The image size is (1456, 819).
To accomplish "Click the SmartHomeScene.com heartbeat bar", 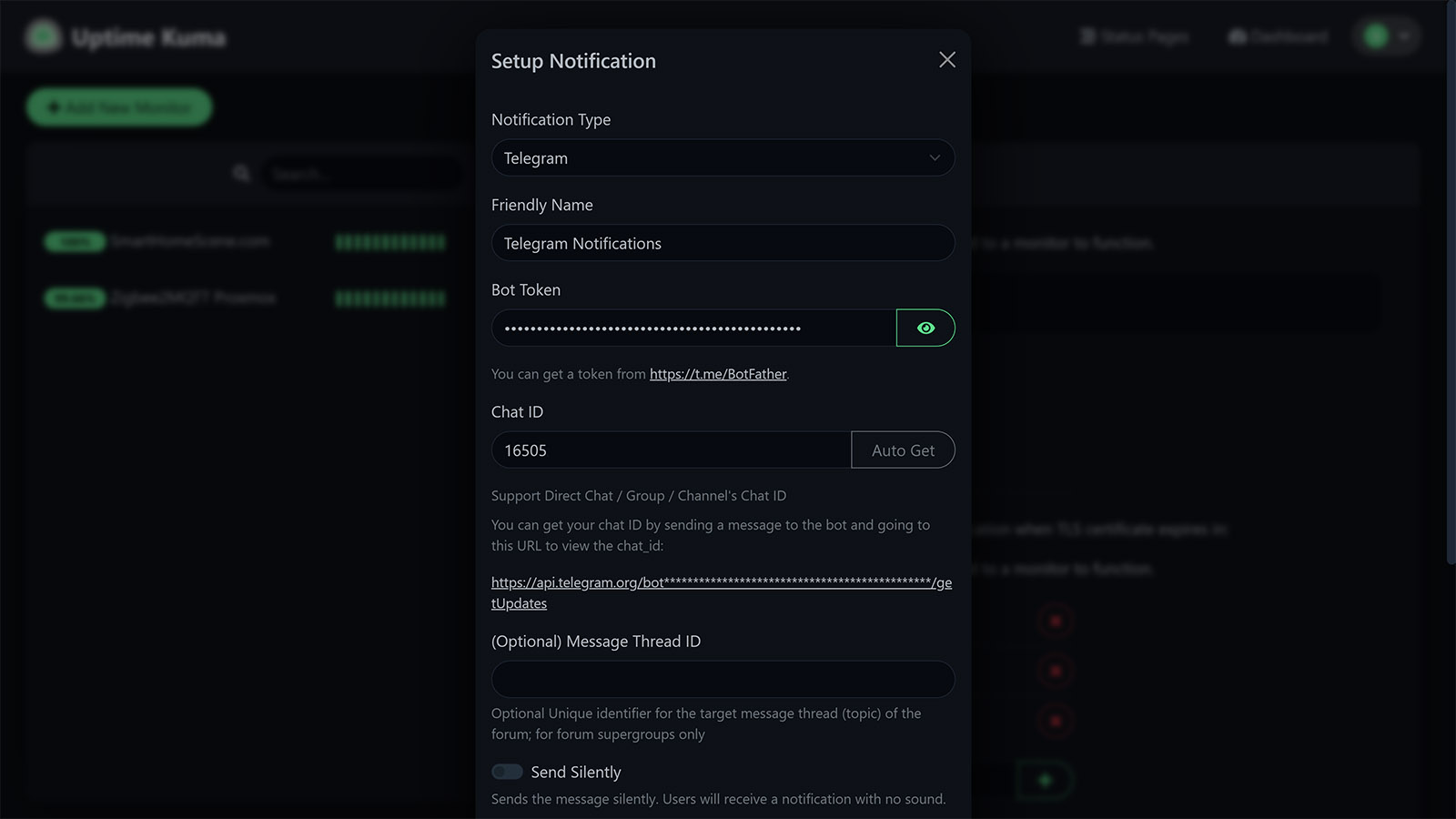I will 389,241.
